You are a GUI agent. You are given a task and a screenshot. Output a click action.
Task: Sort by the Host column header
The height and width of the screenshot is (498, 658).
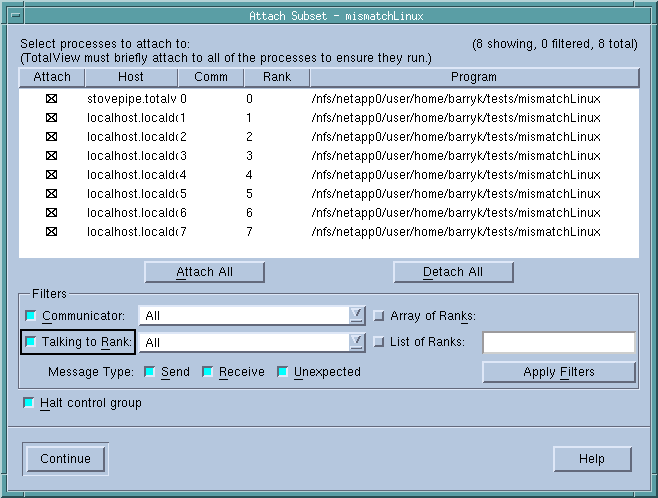tap(132, 77)
